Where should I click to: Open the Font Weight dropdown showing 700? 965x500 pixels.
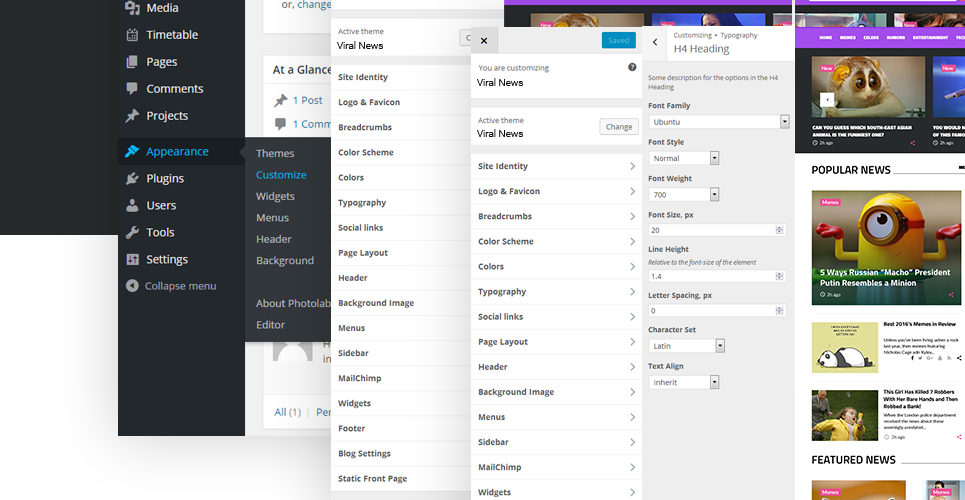click(683, 195)
